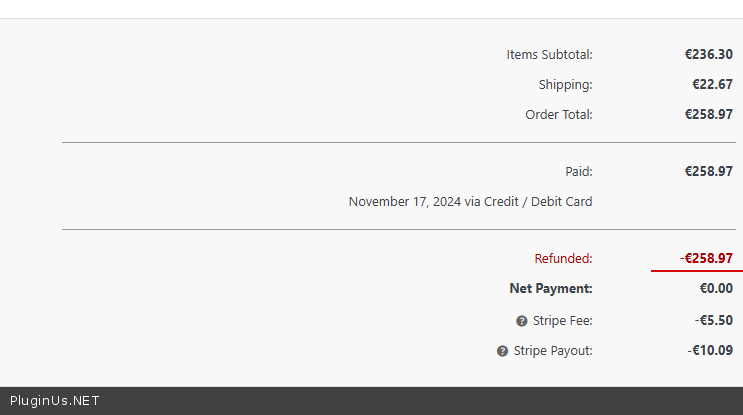Click the Stripe Payout help icon

point(502,351)
